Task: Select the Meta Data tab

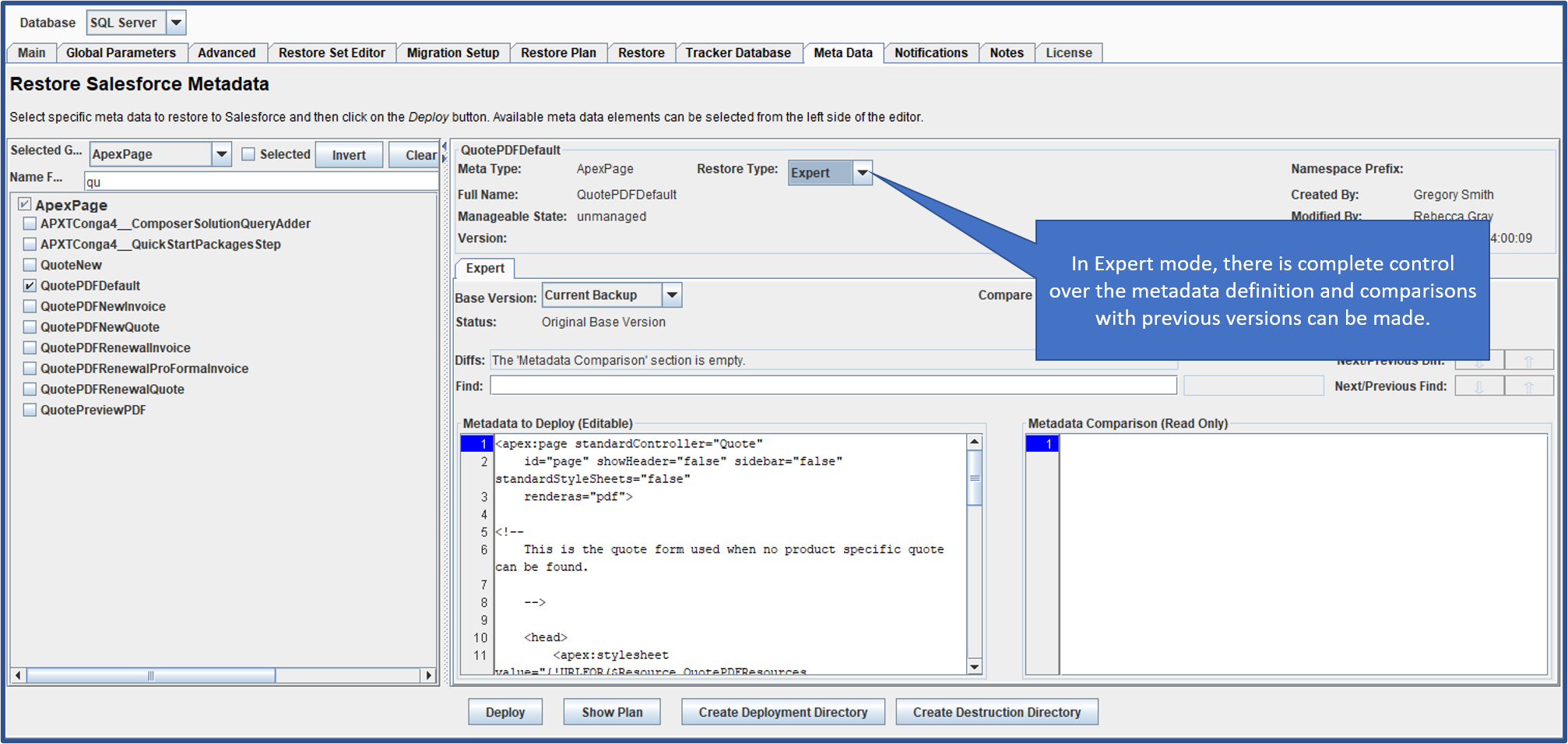Action: tap(843, 53)
